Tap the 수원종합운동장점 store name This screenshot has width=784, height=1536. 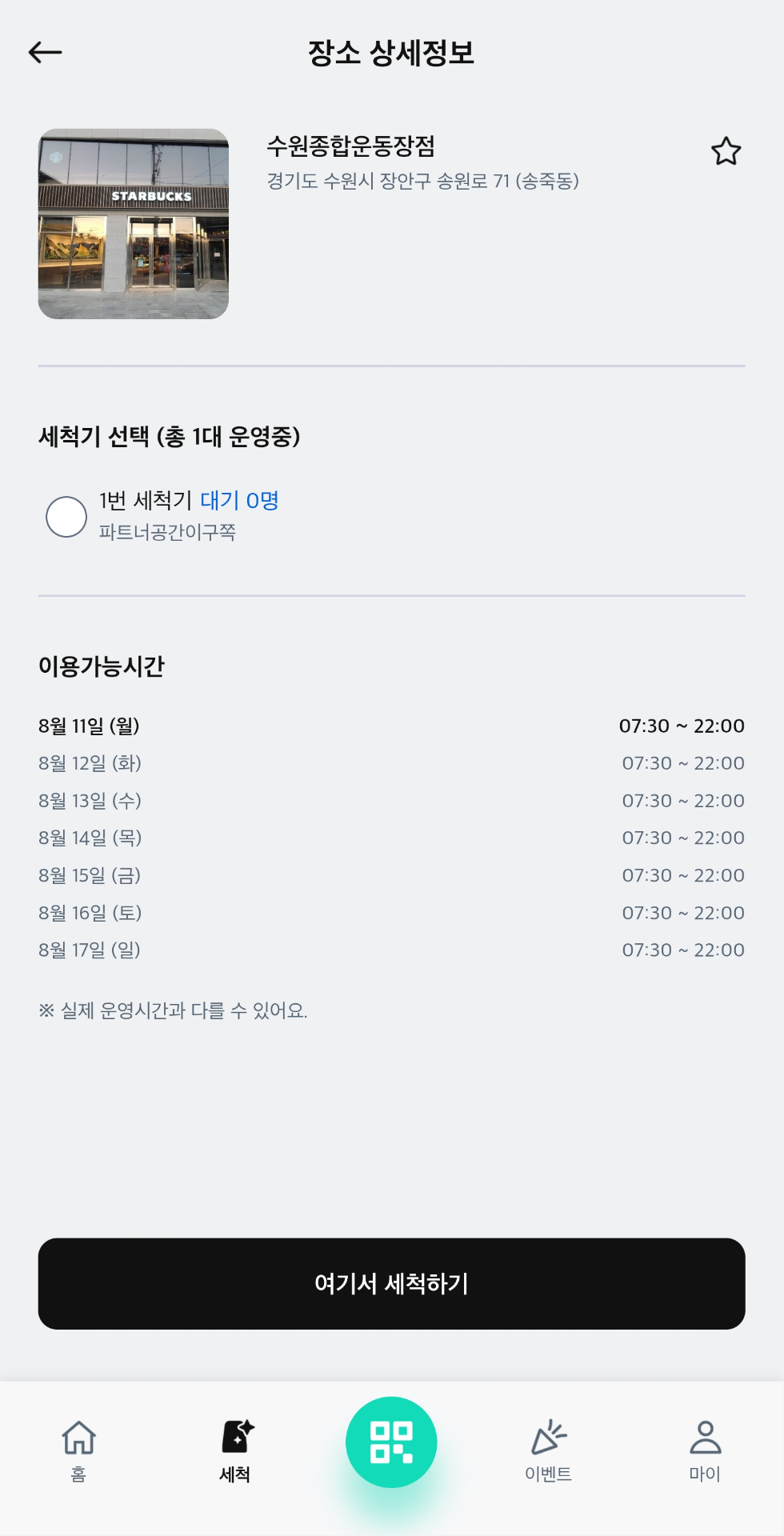(350, 146)
